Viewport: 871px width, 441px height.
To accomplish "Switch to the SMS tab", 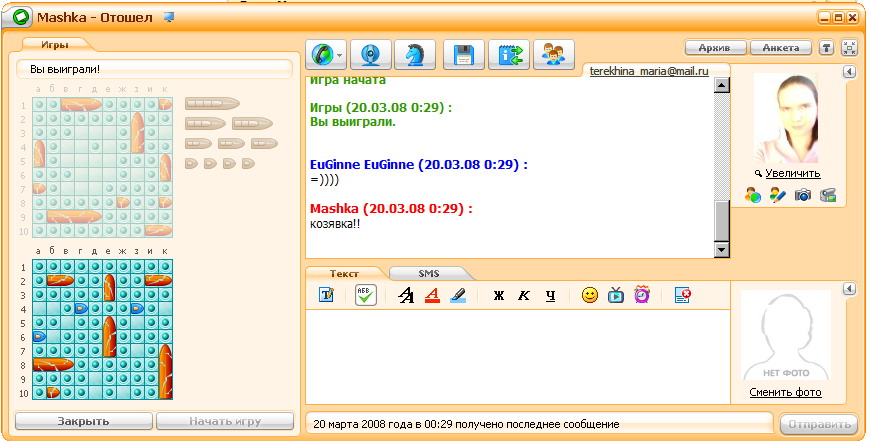I will 428,273.
